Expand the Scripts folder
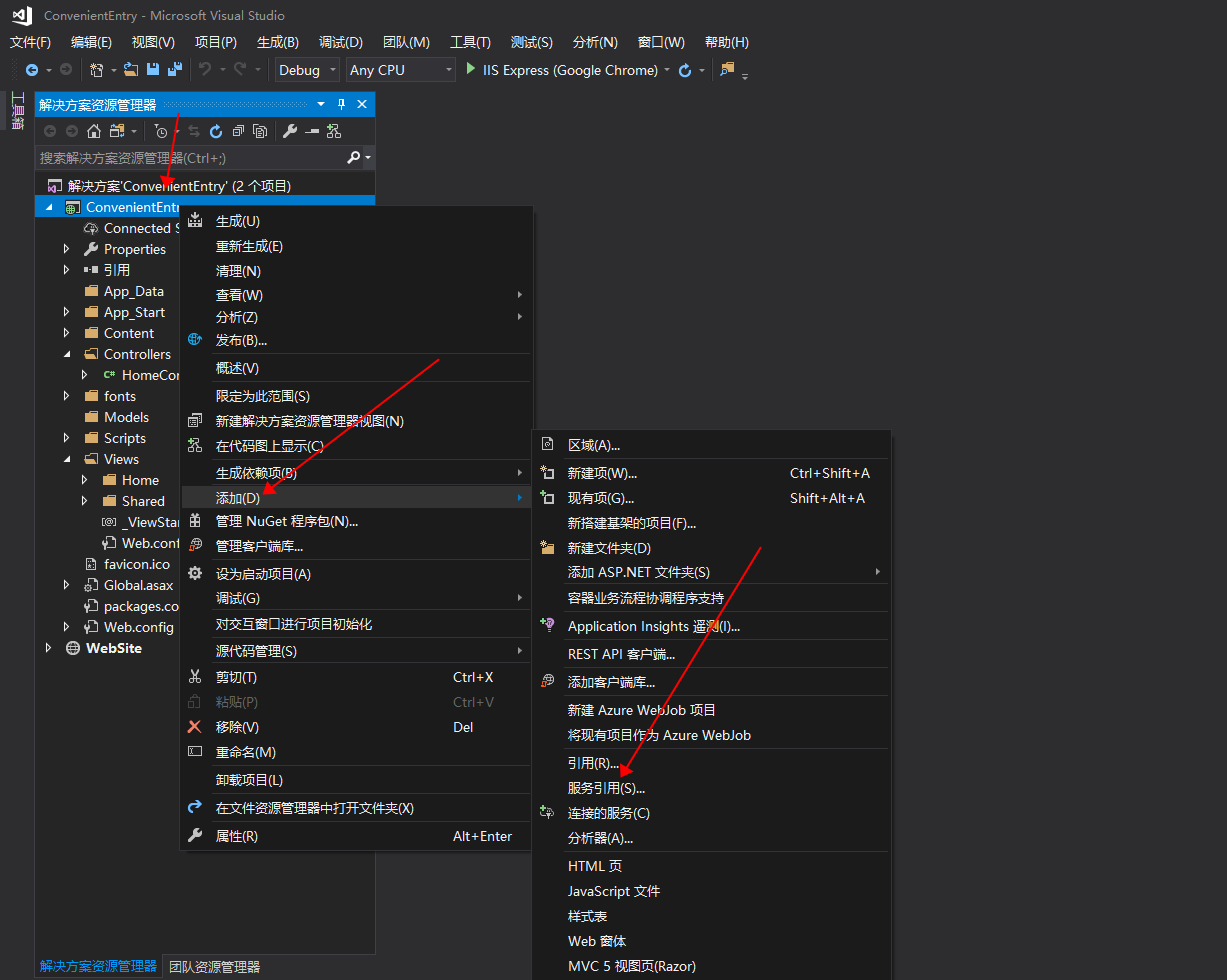The image size is (1227, 980). (x=67, y=438)
